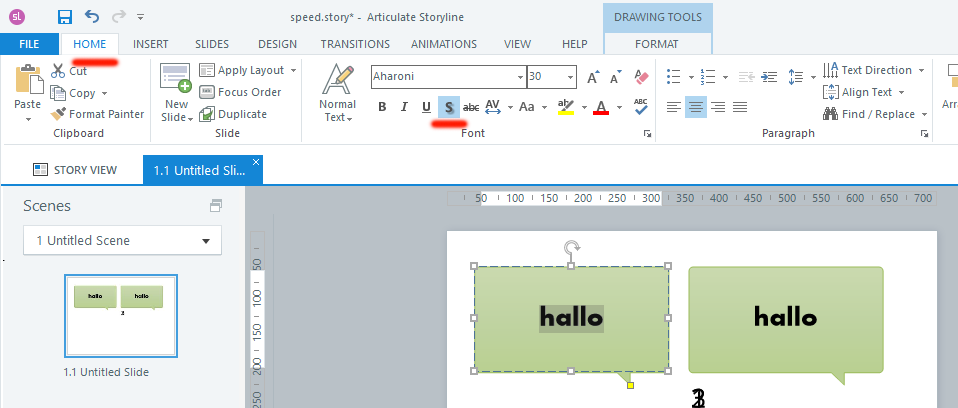The width and height of the screenshot is (958, 408).
Task: Click the Undo arrow icon
Action: (92, 16)
